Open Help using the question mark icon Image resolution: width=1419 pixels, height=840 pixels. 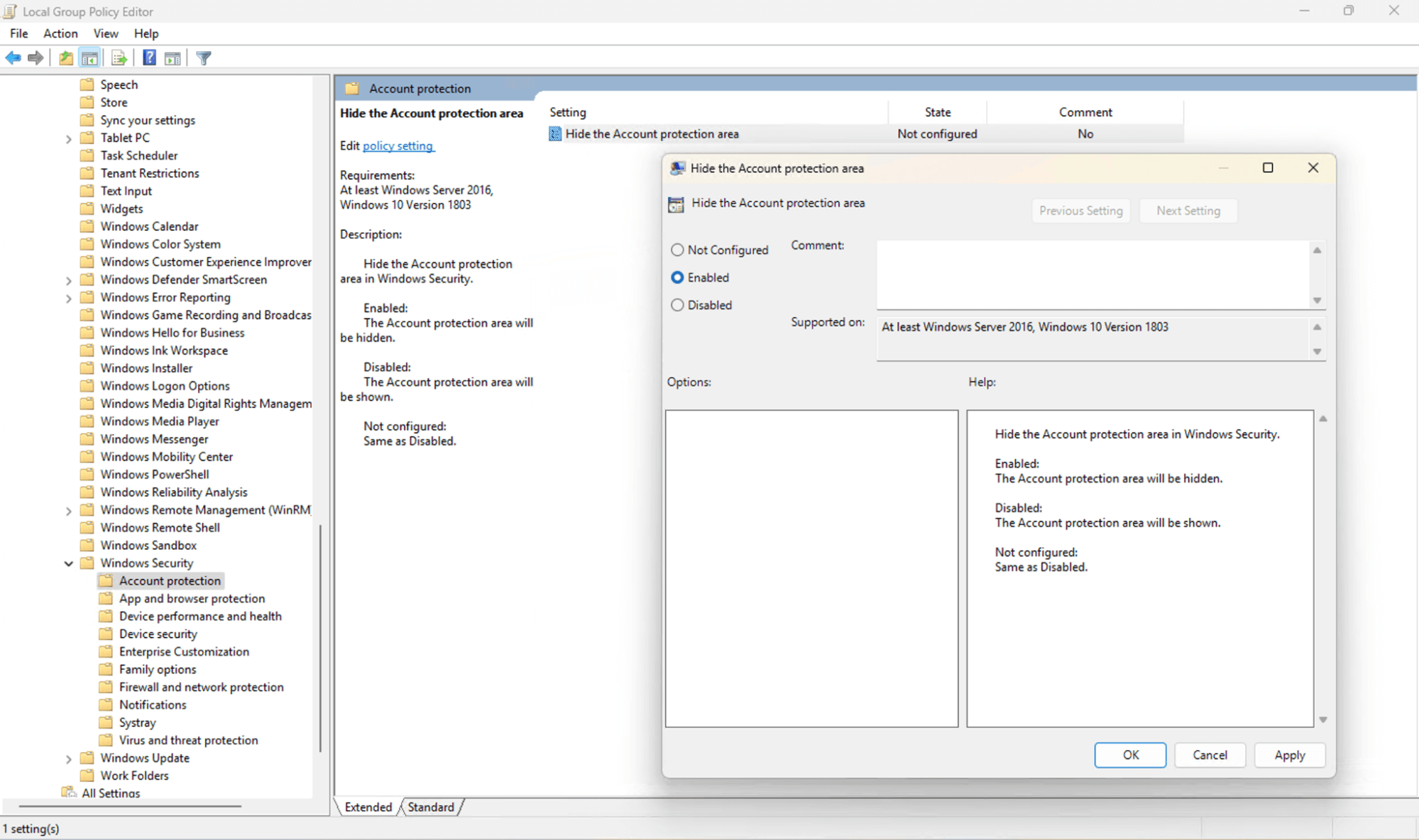tap(149, 57)
